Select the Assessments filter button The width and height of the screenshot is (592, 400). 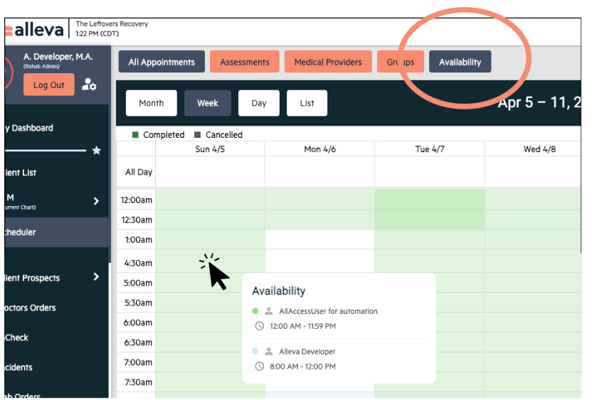coord(245,62)
